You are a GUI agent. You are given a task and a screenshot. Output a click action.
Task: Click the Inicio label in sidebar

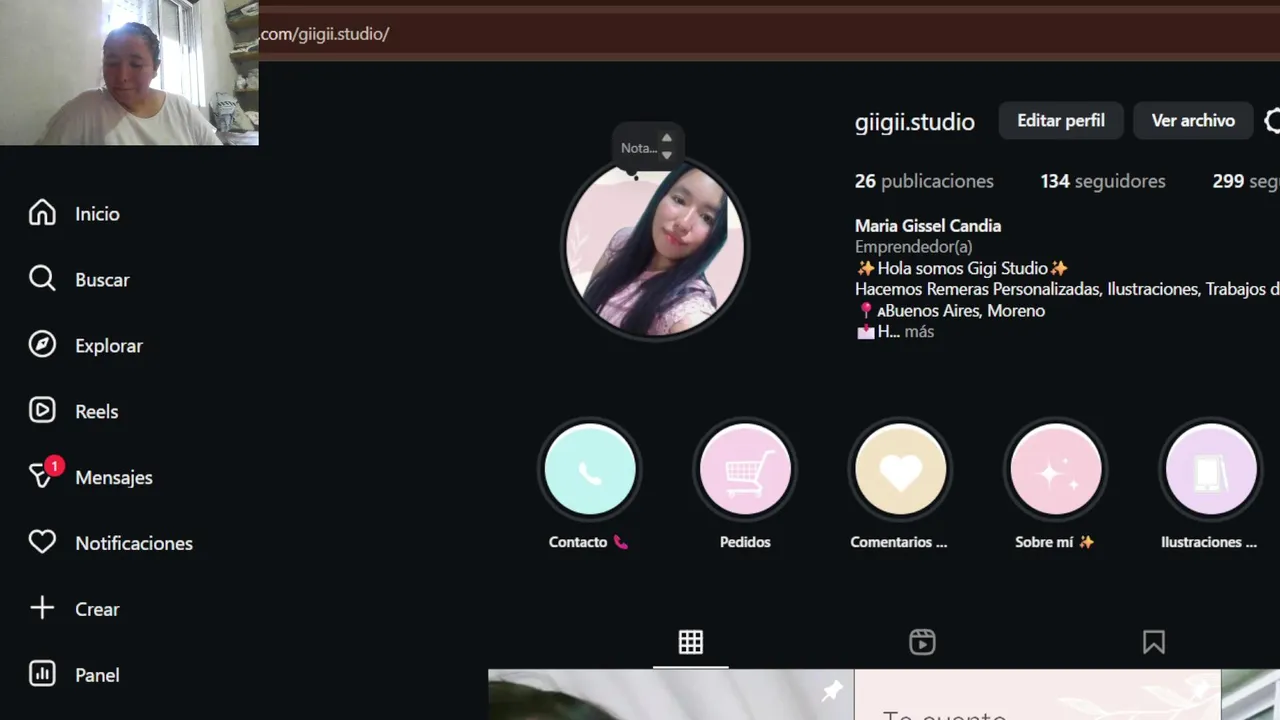(x=97, y=214)
